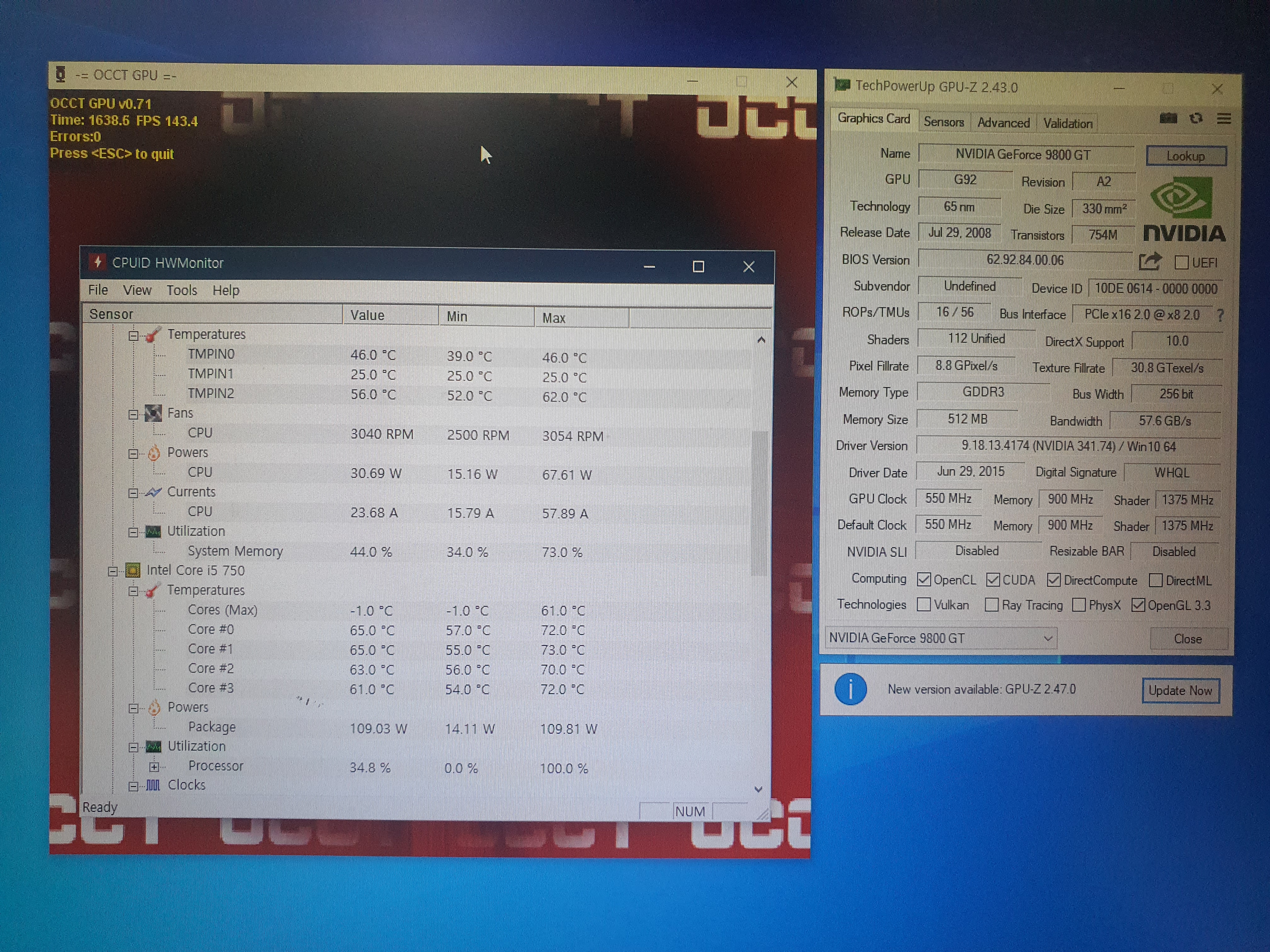Click the GPU-Z title bar app icon
This screenshot has width=1270, height=952.
point(842,85)
